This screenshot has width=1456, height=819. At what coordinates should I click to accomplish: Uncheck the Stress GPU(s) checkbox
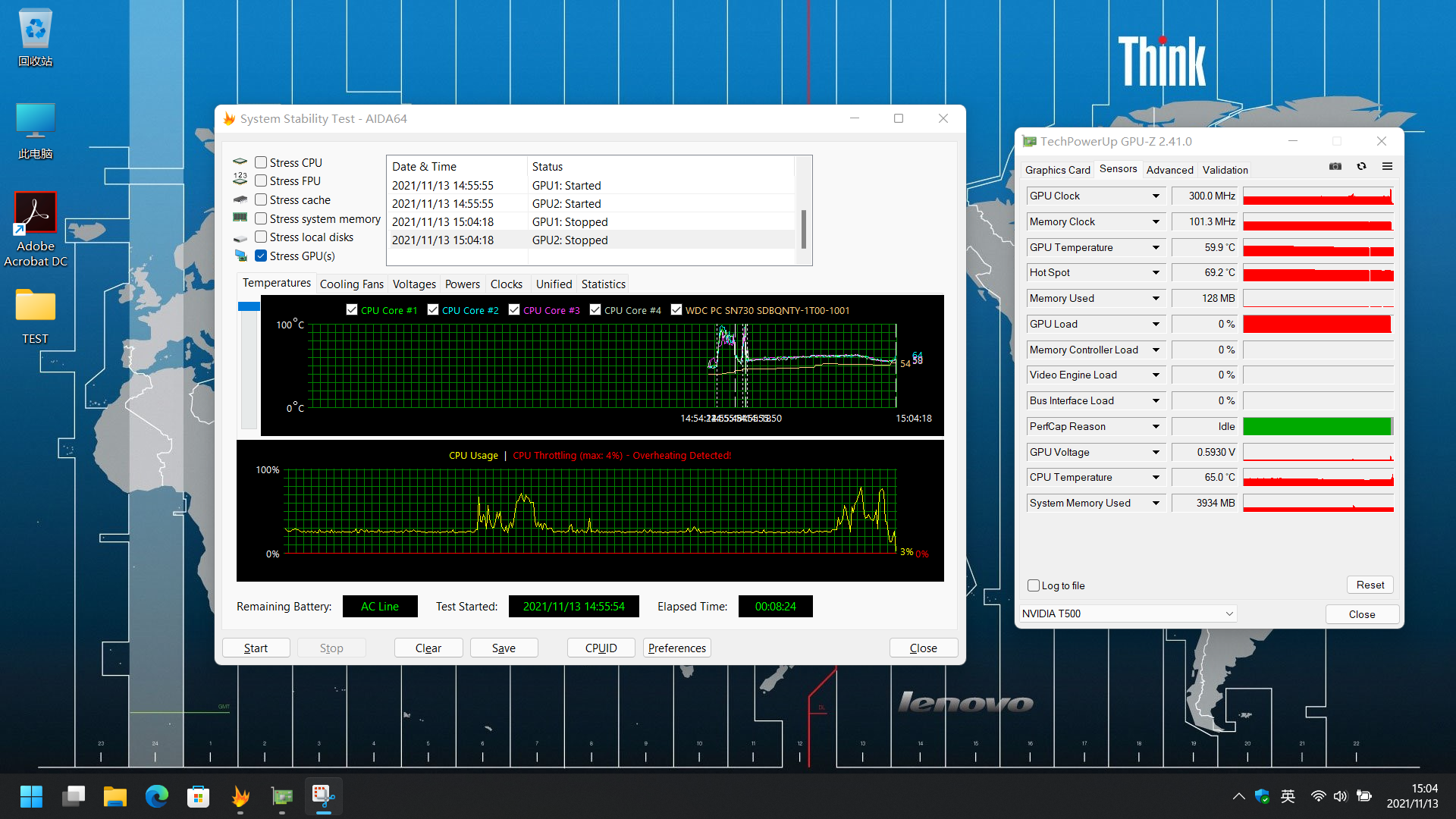pyautogui.click(x=261, y=256)
